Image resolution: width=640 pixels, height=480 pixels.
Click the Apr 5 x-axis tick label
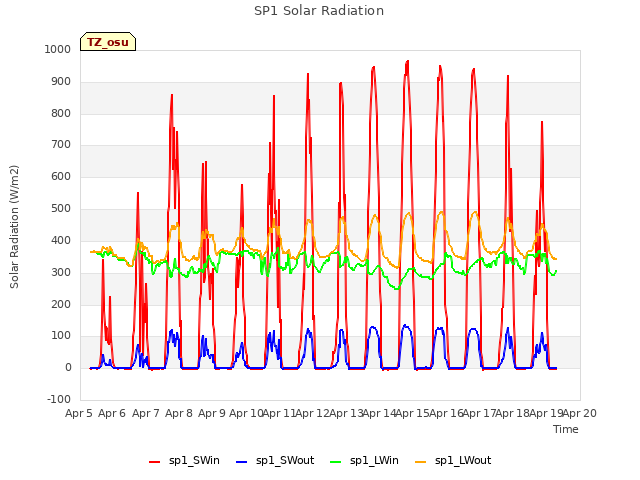click(x=79, y=413)
